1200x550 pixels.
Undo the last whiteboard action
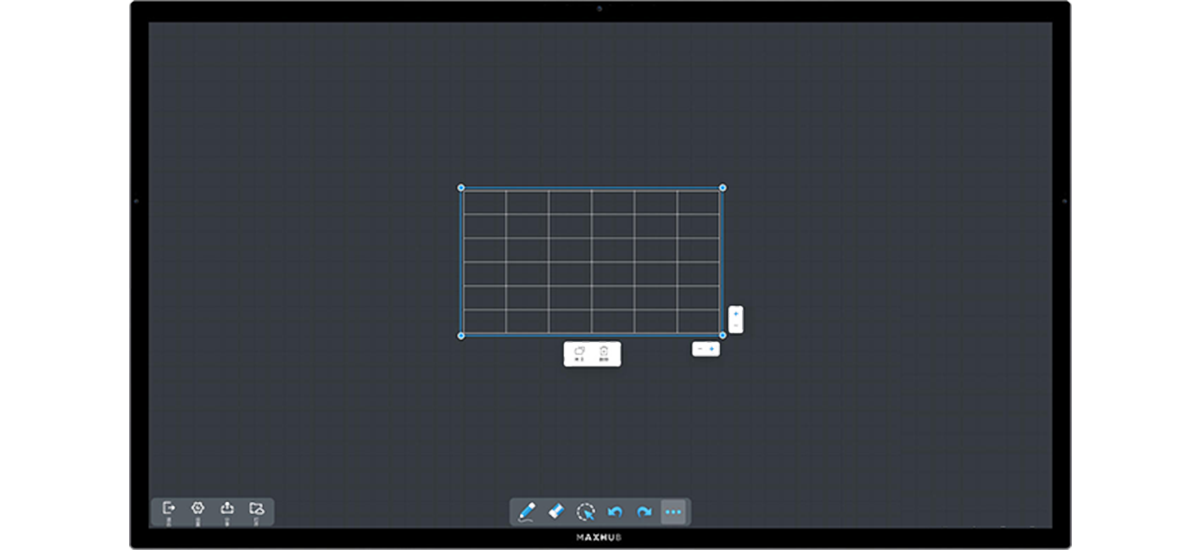[x=615, y=511]
